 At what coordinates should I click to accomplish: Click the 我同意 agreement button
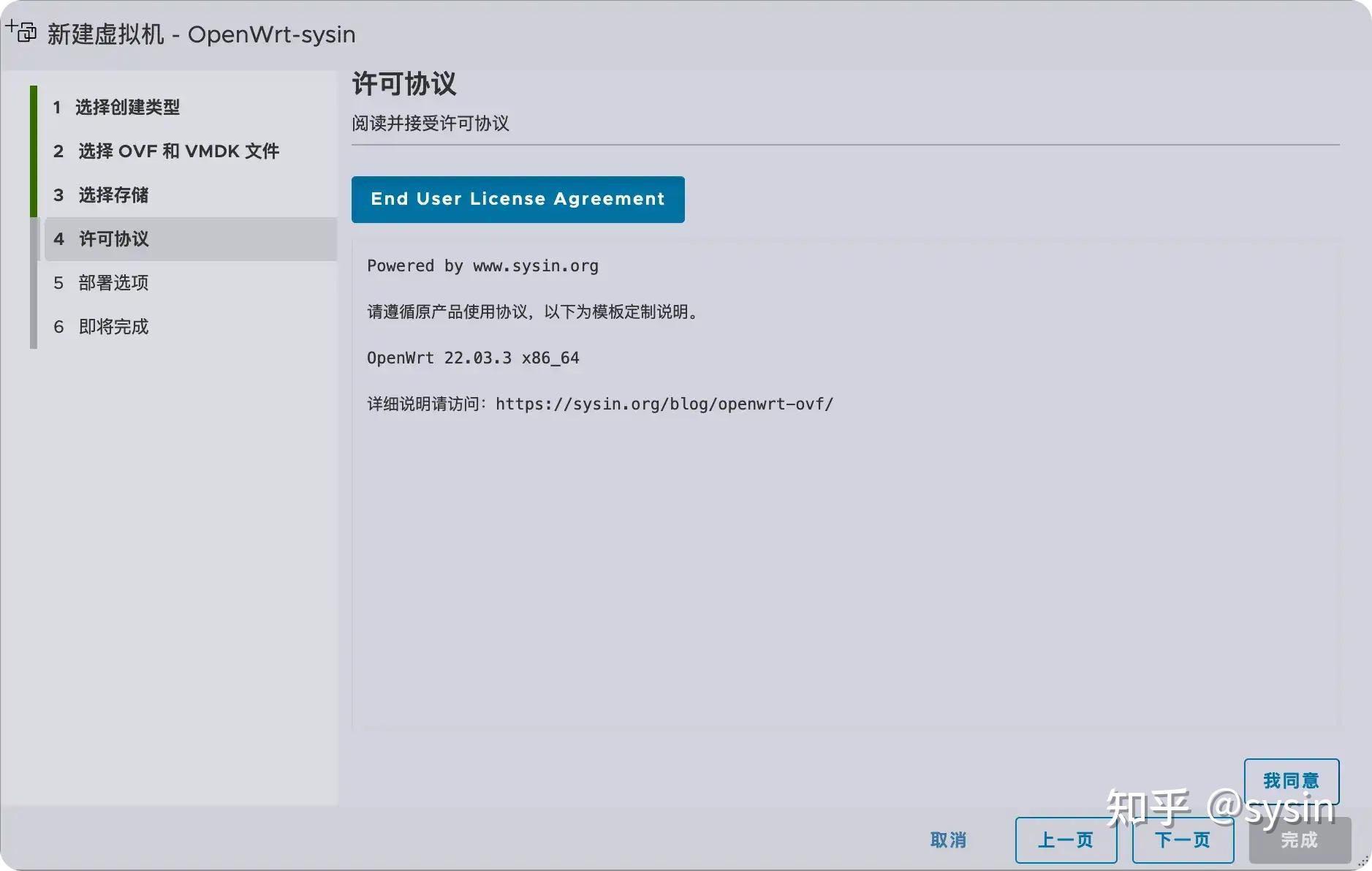[1292, 780]
